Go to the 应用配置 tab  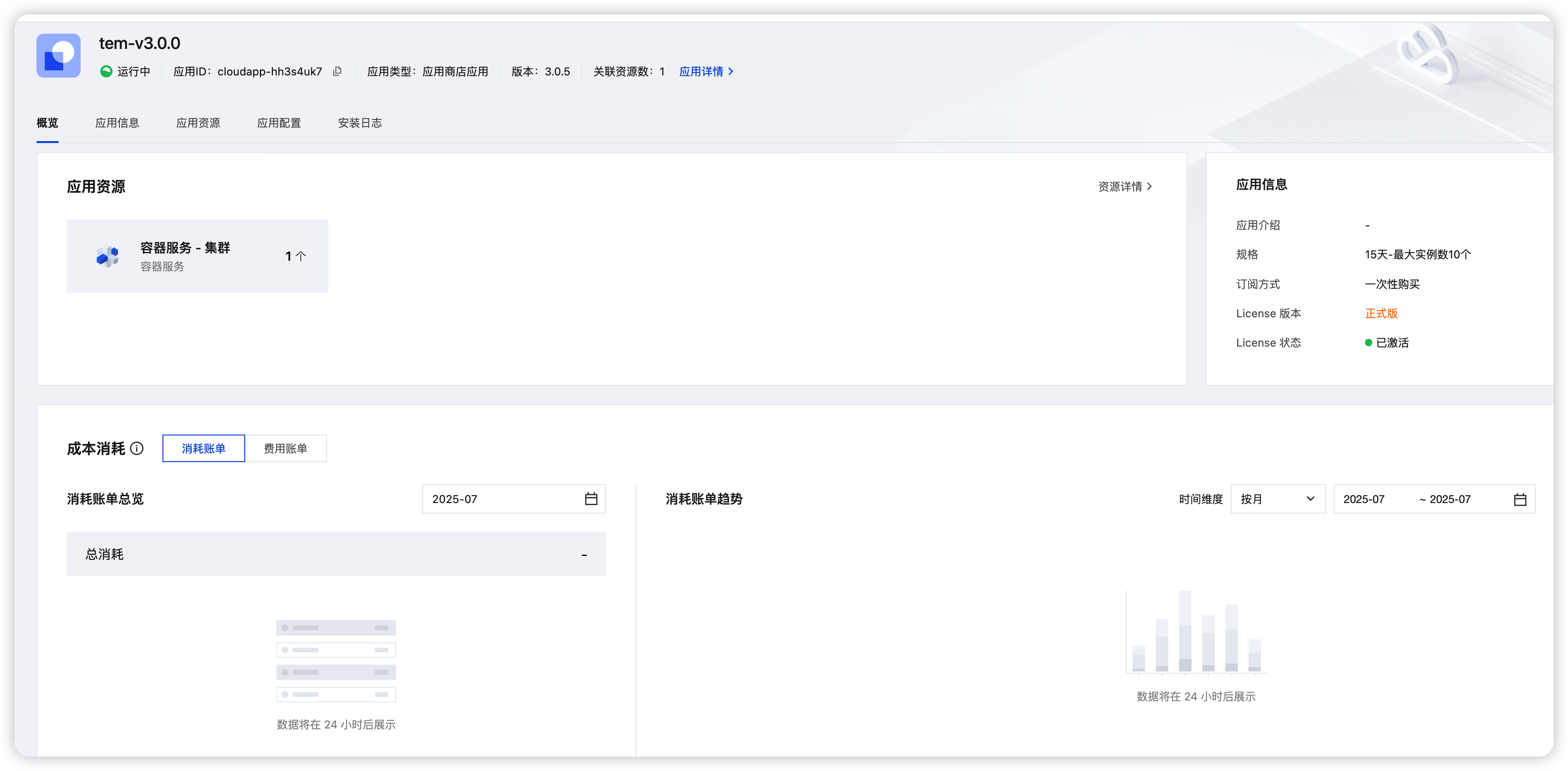[x=279, y=123]
